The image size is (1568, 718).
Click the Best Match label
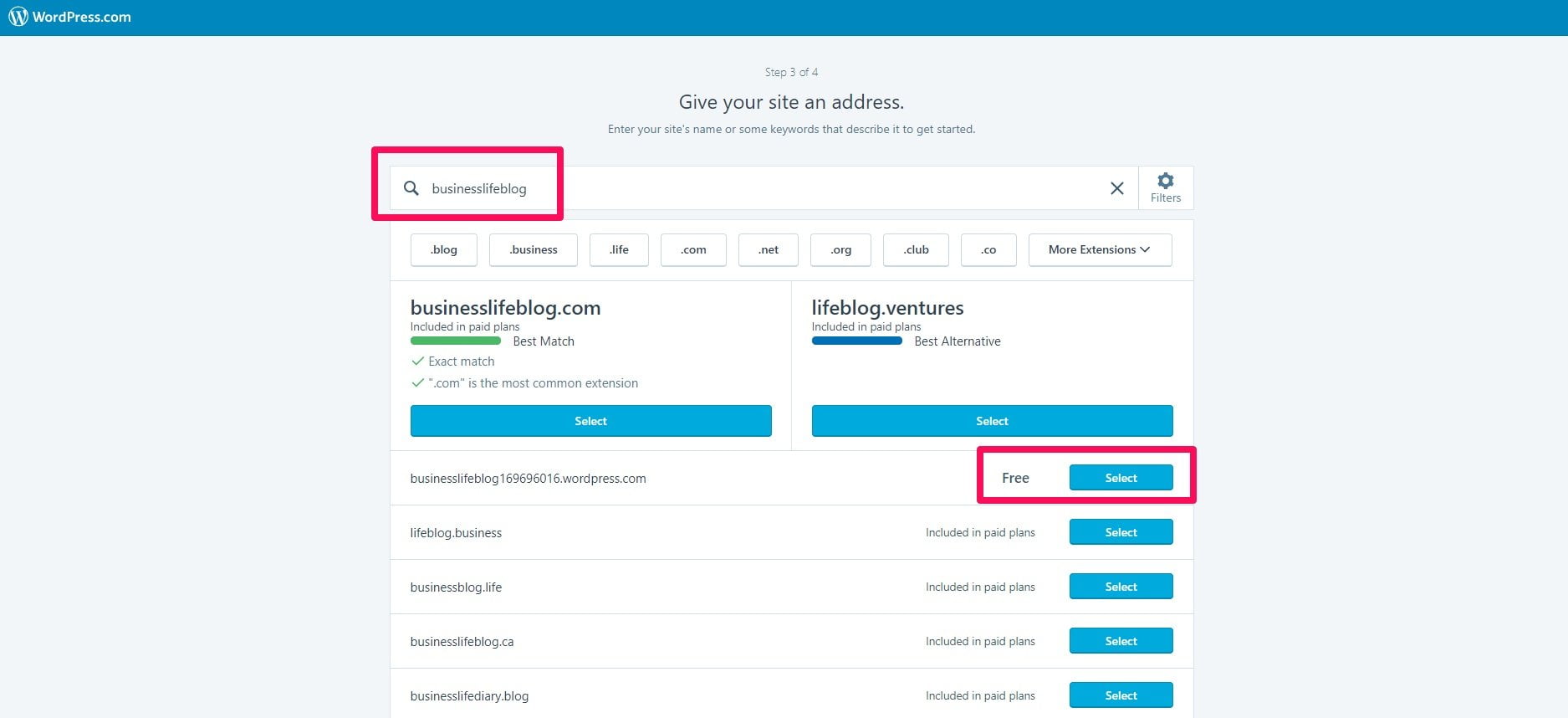tap(544, 341)
